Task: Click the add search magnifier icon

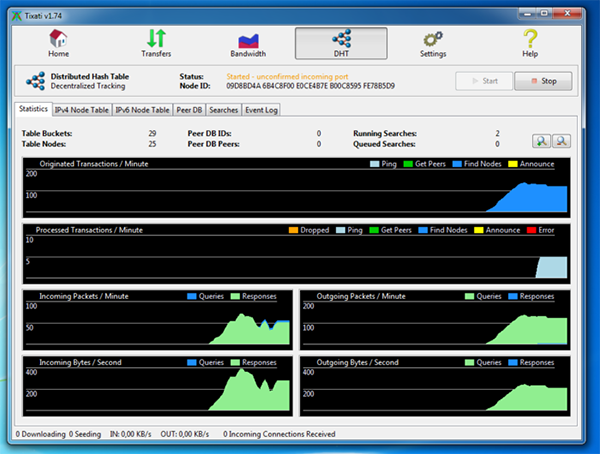Action: [541, 141]
